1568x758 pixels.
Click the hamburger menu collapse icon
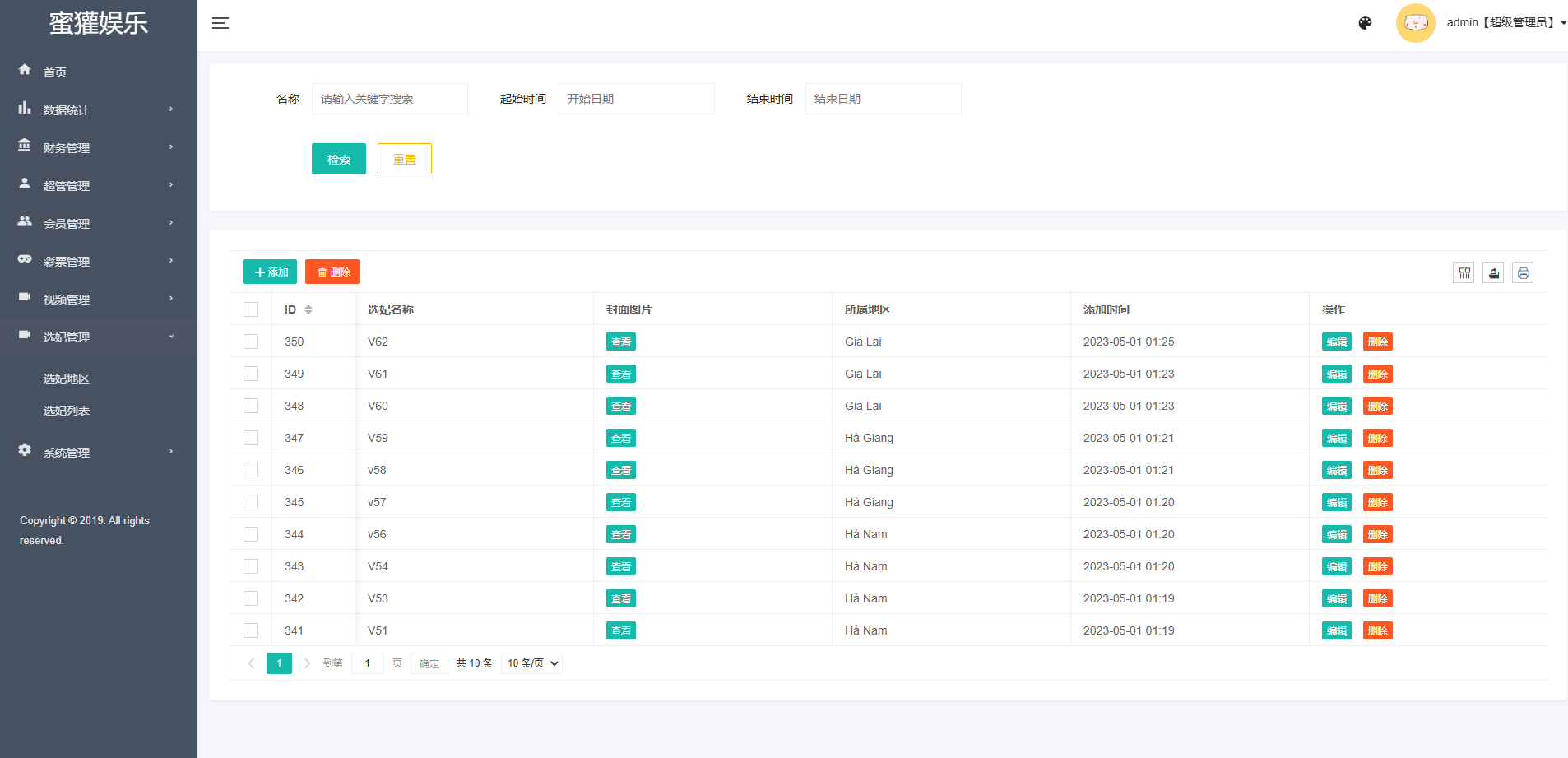point(220,23)
